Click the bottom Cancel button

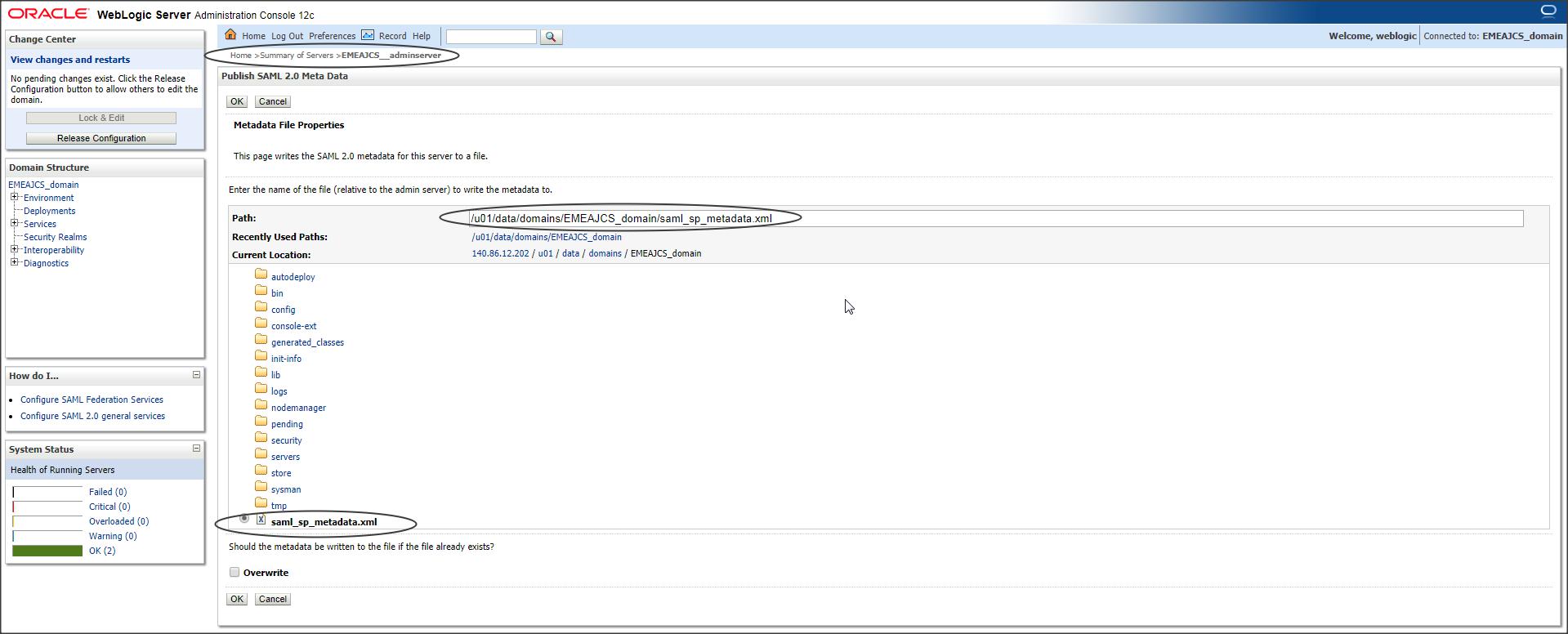point(273,599)
